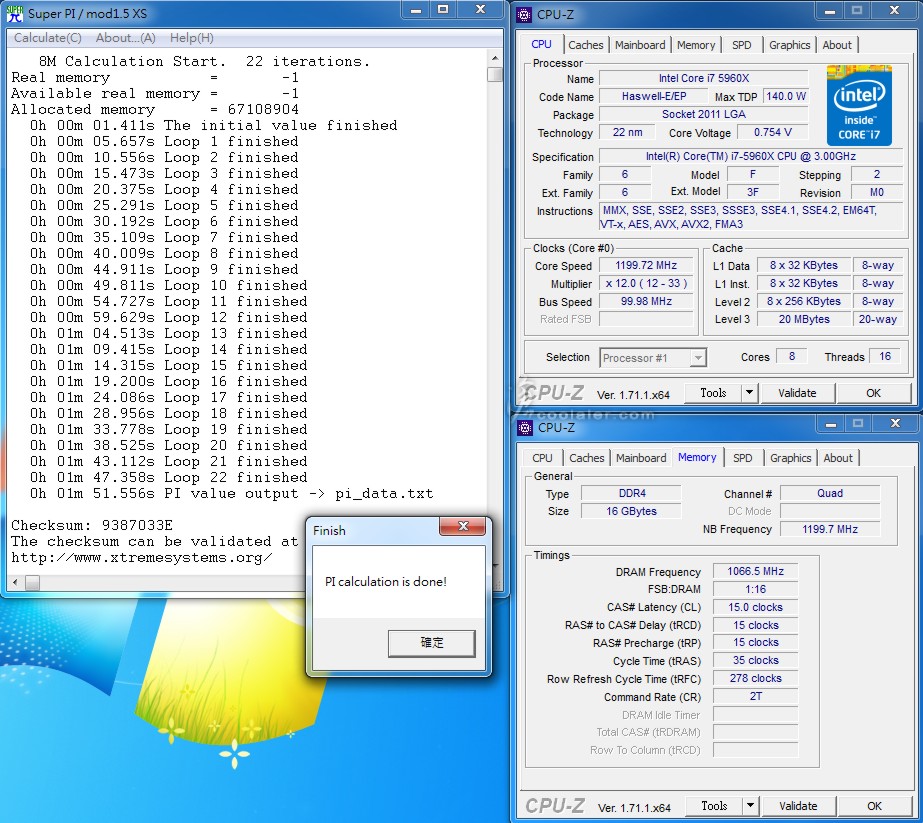Viewport: 923px width, 823px height.
Task: Click Super PI horizontal scrollbar left arrow
Action: pyautogui.click(x=15, y=582)
